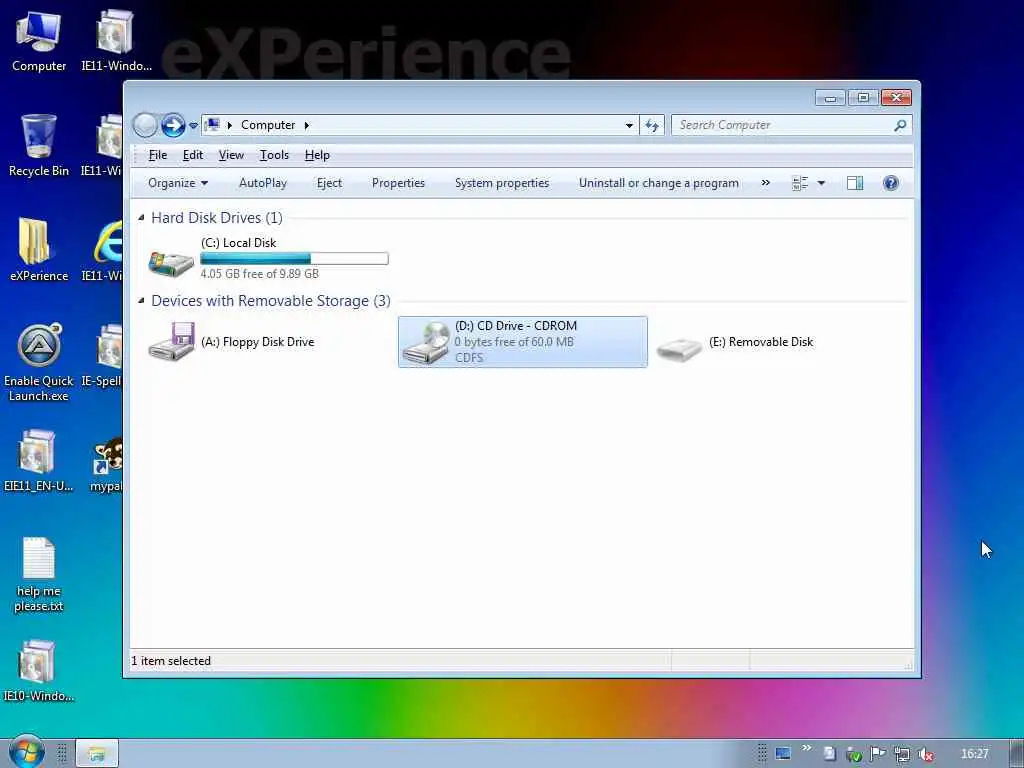Select the (E:) Removable Disk drive
The image size is (1024, 768).
[x=736, y=342]
